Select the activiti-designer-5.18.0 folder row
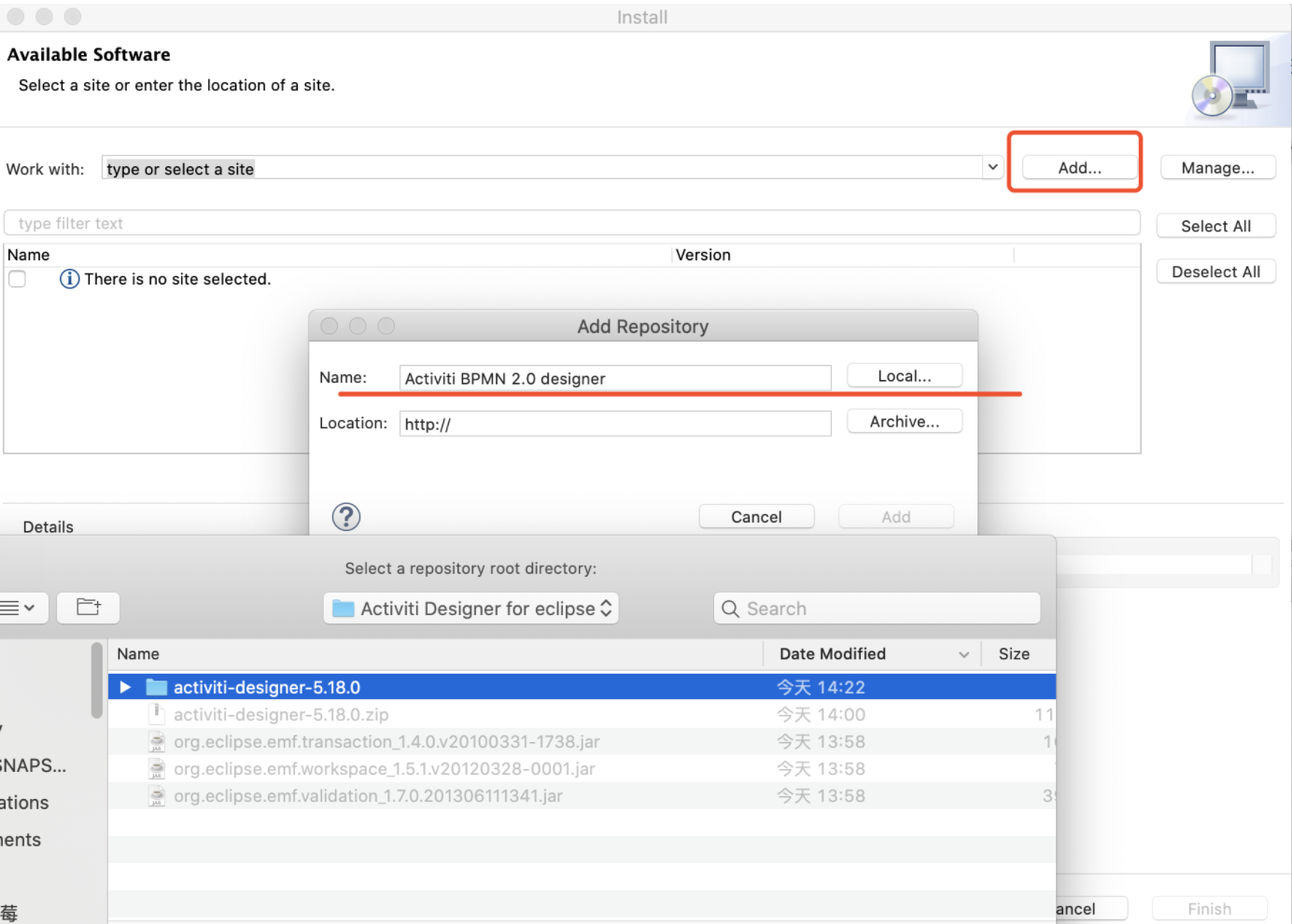1292x924 pixels. (x=582, y=687)
